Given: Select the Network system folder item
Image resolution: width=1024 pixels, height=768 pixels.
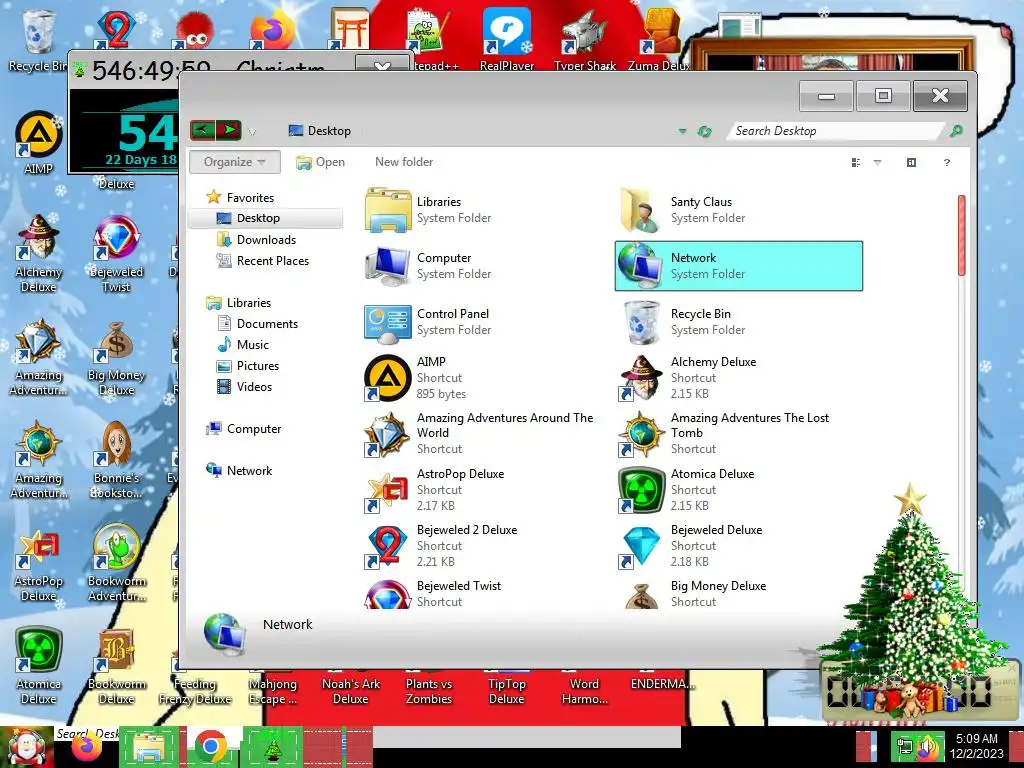Looking at the screenshot, I should [739, 266].
